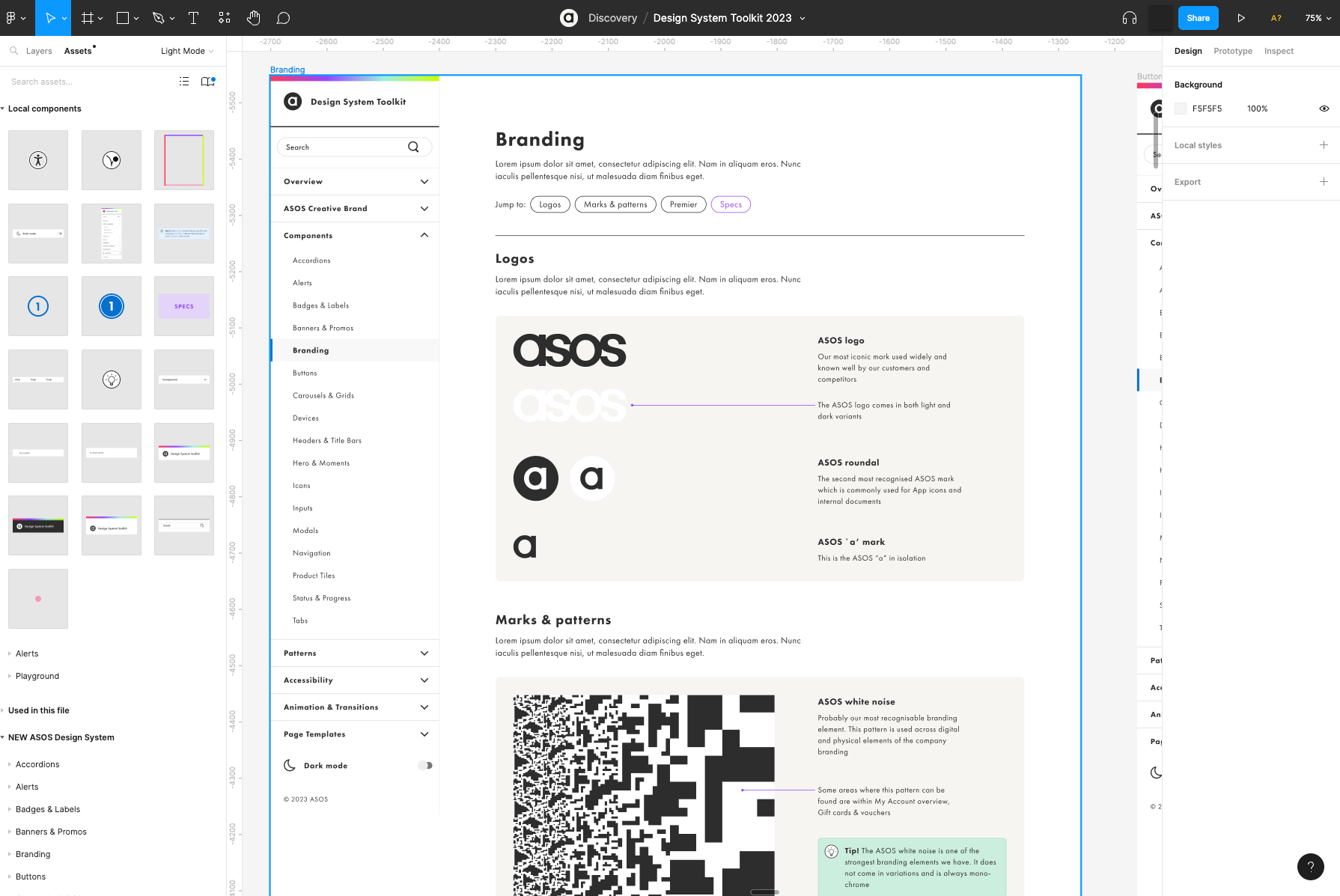Open the Resources components tool
This screenshot has height=896, width=1340.
224,18
